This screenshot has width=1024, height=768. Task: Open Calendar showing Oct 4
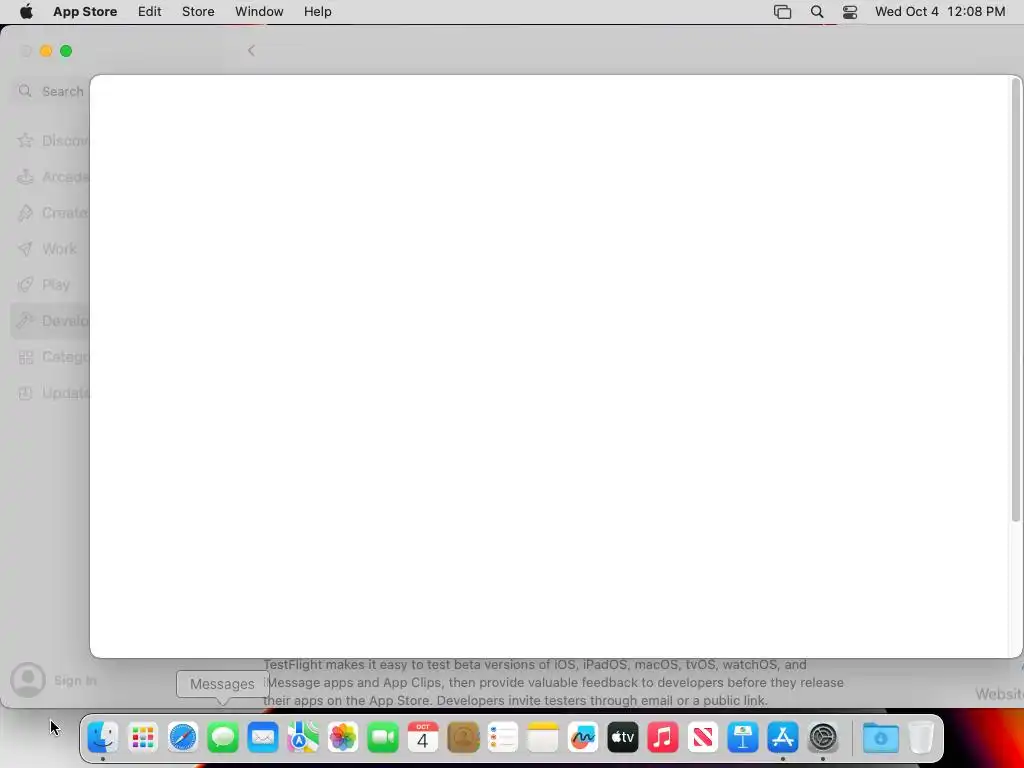pos(423,738)
